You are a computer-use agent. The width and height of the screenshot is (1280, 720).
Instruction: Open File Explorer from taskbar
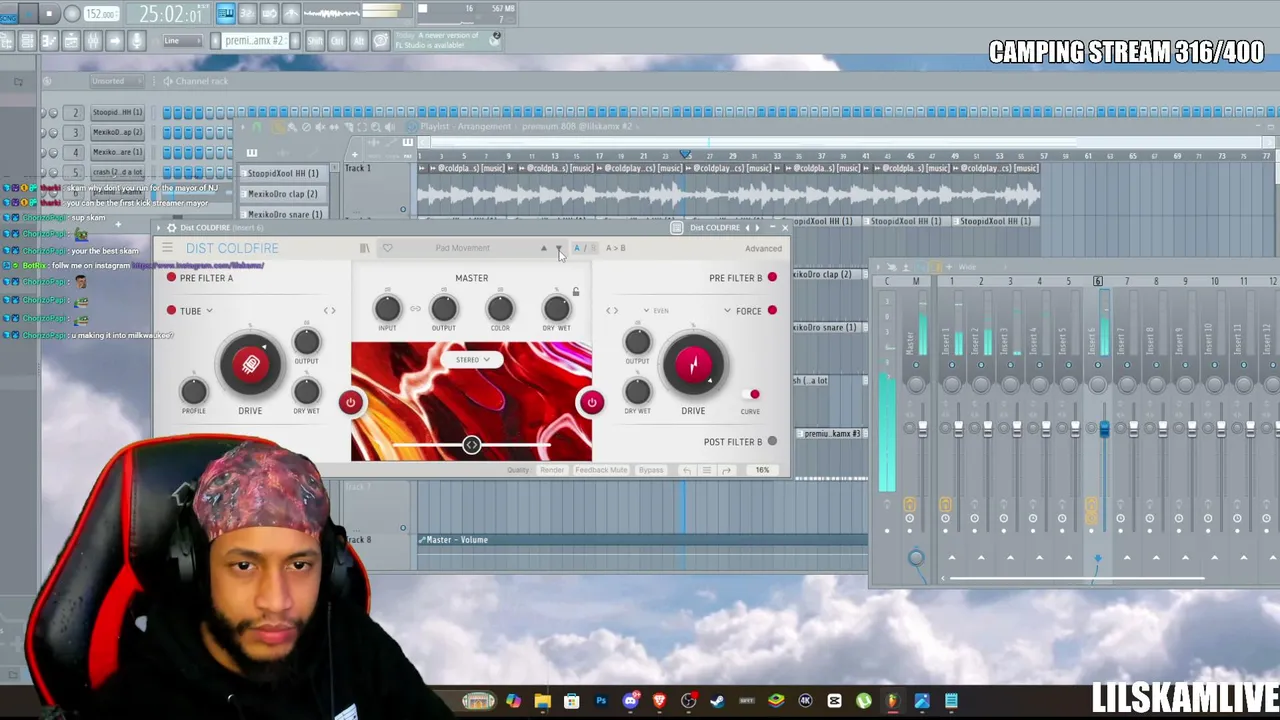tap(542, 701)
